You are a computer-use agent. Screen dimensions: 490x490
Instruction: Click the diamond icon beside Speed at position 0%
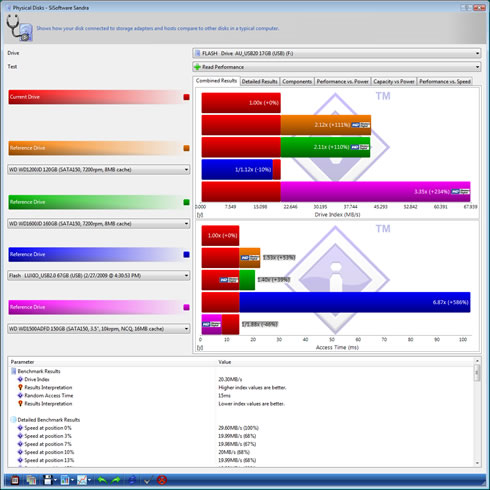point(20,428)
